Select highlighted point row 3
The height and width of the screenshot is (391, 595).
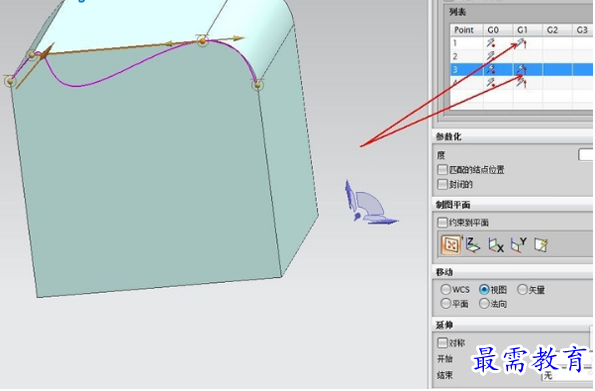click(521, 69)
